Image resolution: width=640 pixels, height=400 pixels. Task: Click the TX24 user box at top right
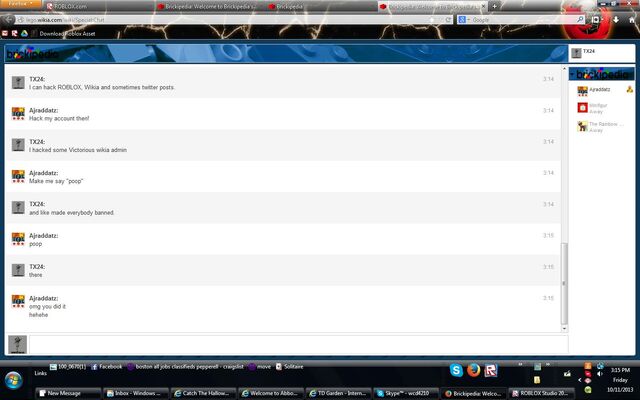tap(602, 53)
